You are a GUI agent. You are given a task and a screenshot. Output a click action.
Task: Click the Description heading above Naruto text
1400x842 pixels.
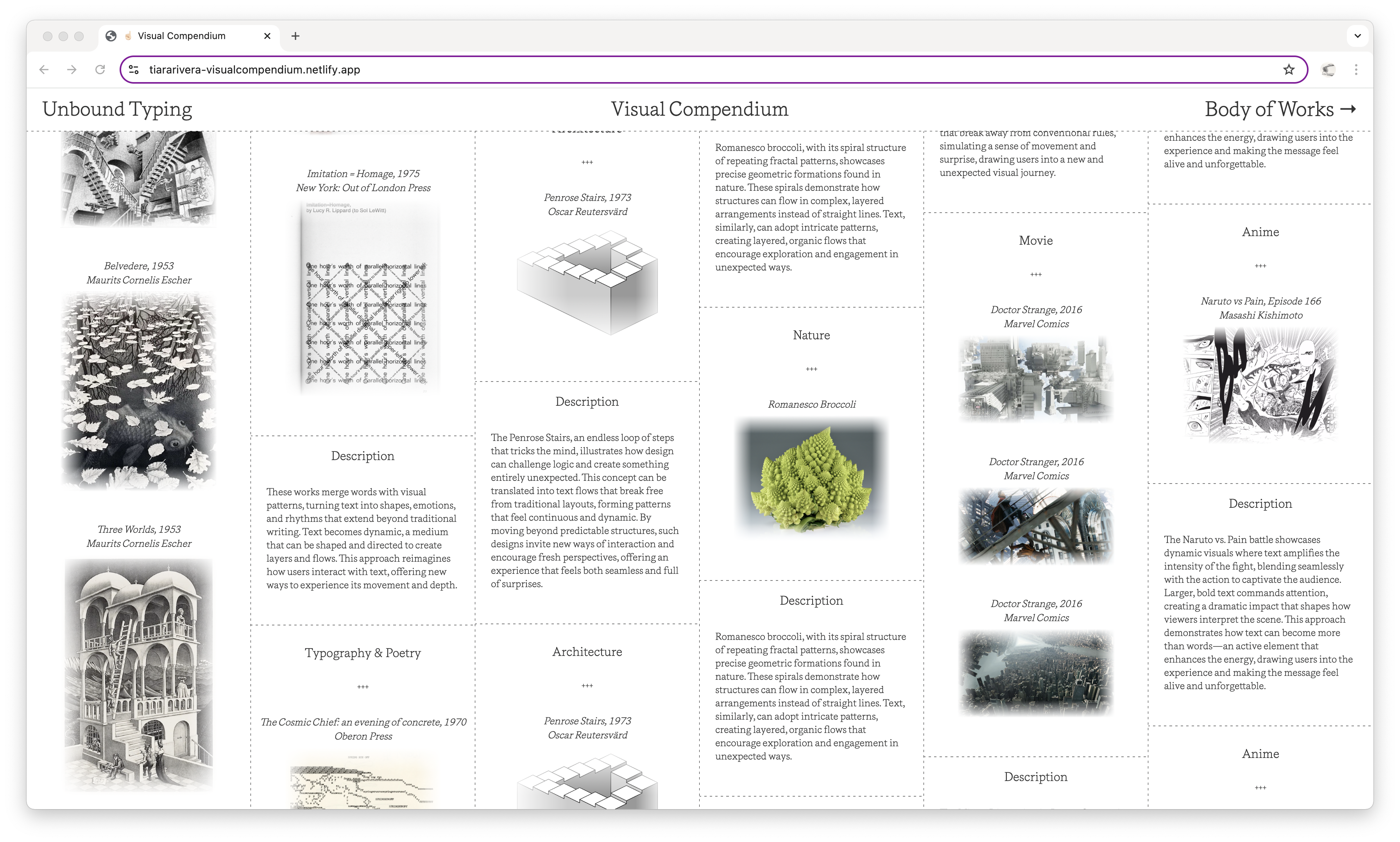[1260, 503]
